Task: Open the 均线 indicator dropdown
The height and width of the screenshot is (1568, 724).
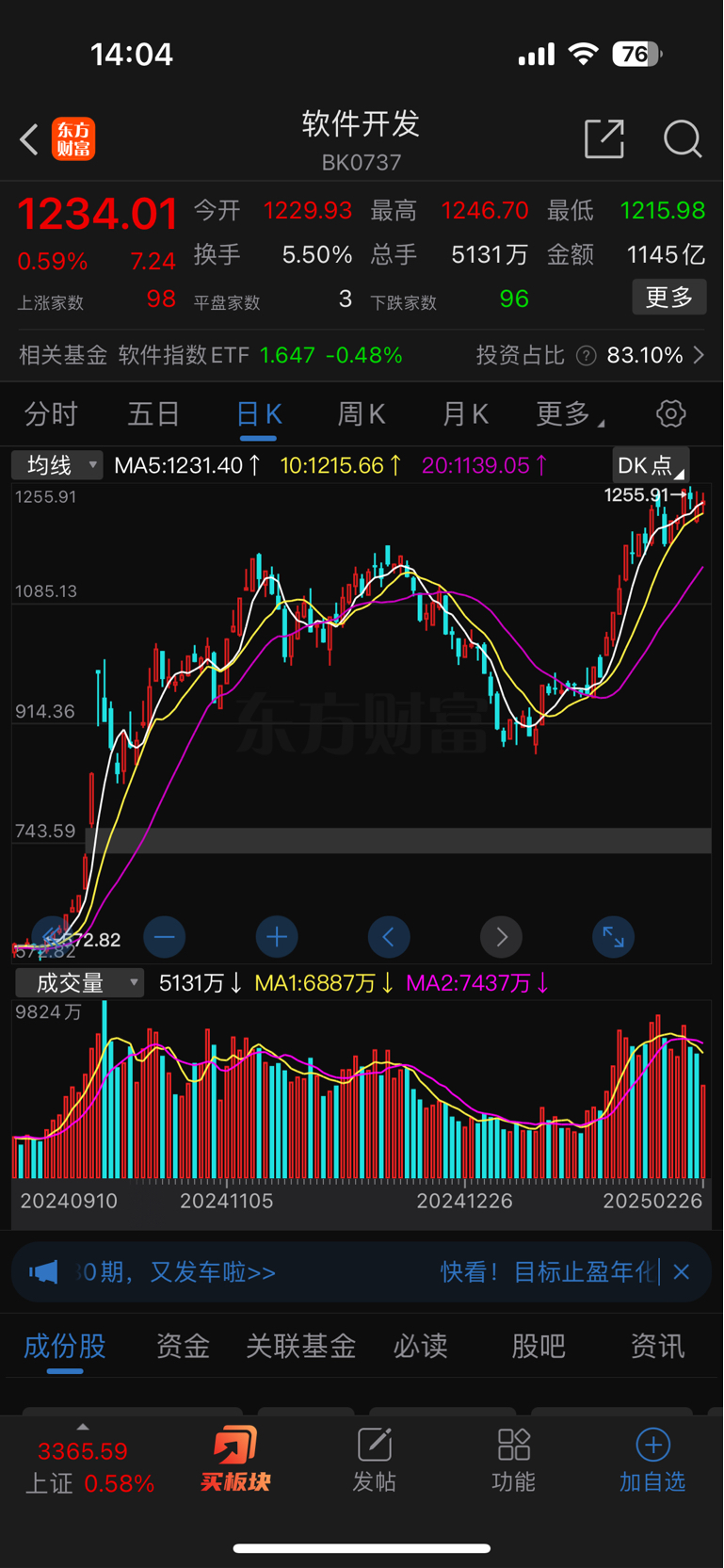Action: 56,465
